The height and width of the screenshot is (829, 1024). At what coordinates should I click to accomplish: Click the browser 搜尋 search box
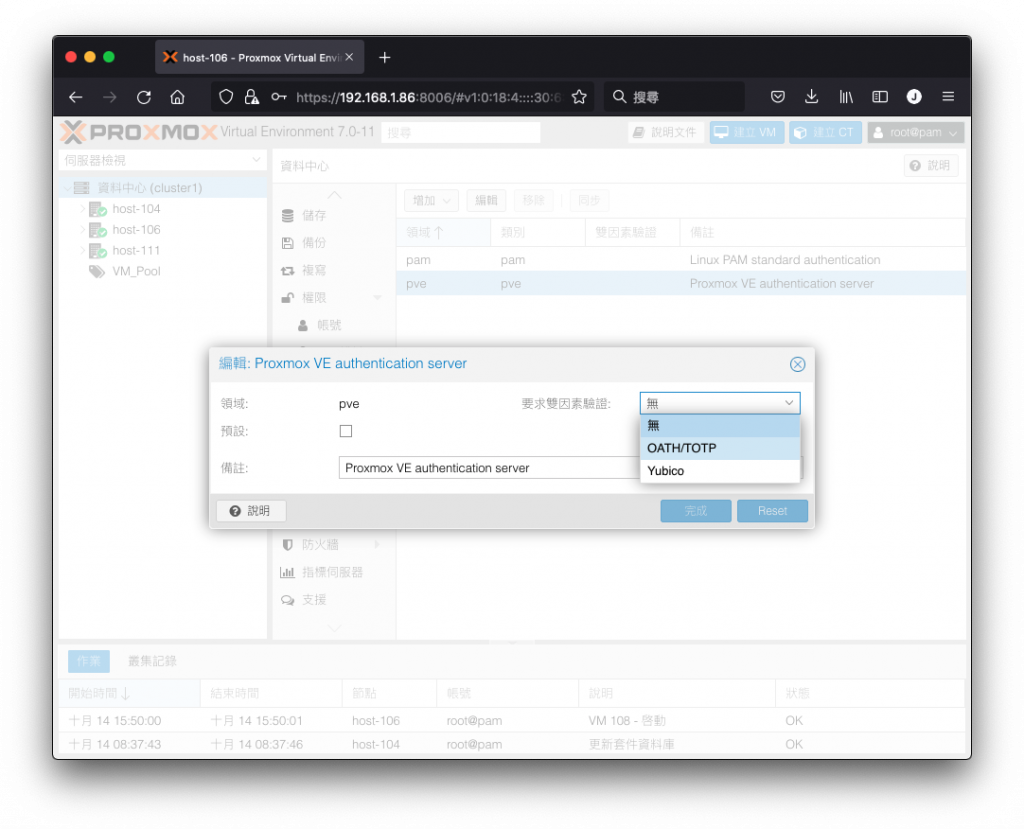coord(675,97)
